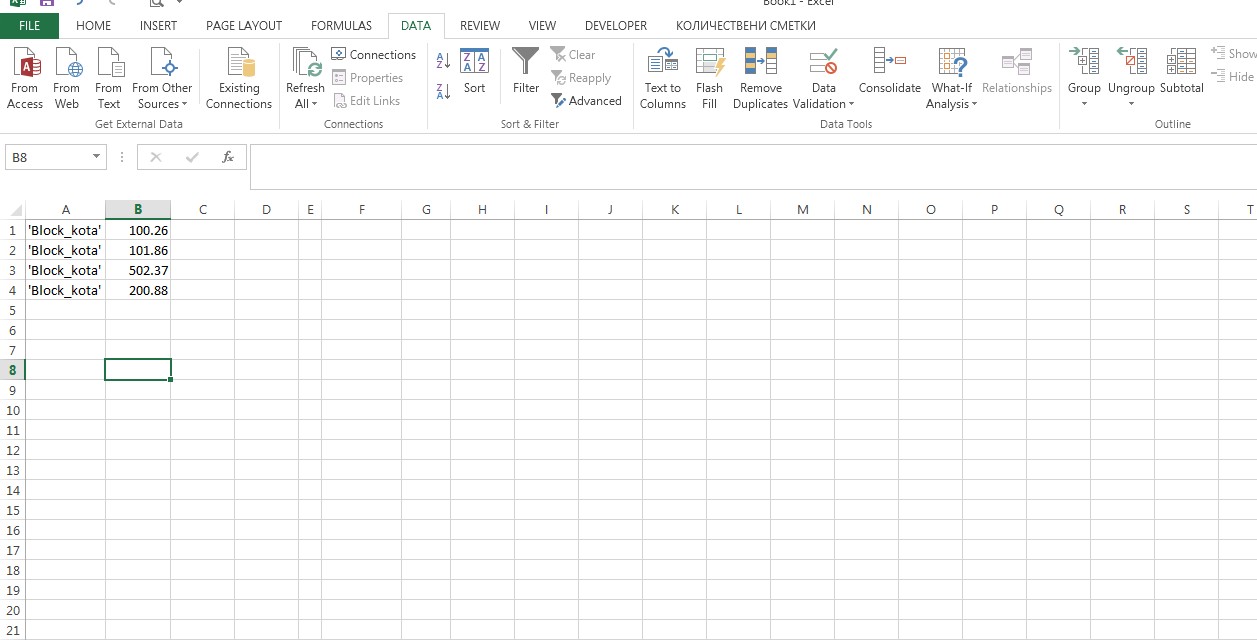This screenshot has width=1257, height=640.
Task: Click Clear filter button
Action: point(573,55)
